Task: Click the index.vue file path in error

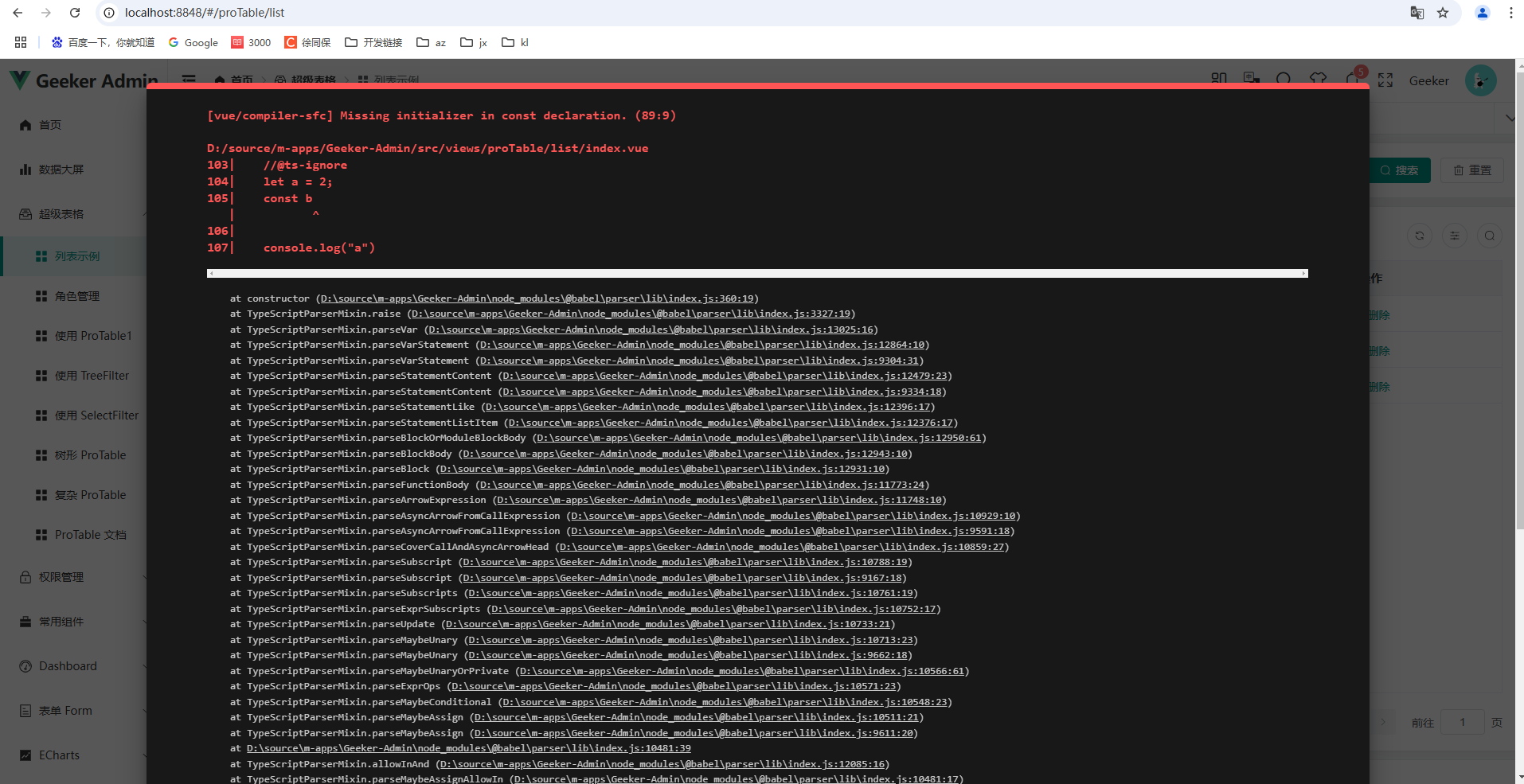Action: point(428,148)
